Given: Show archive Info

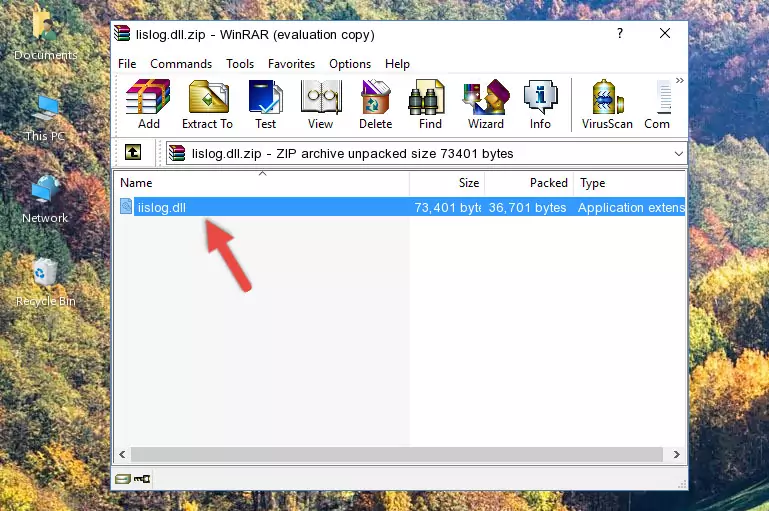Looking at the screenshot, I should (540, 104).
